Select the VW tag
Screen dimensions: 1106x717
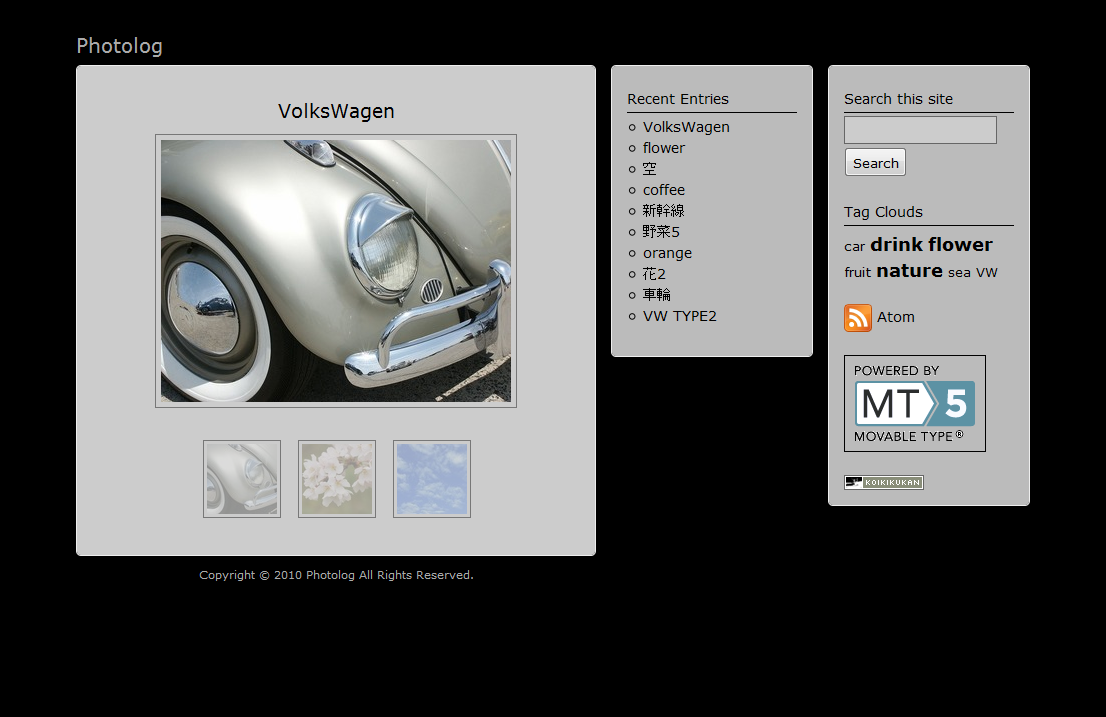(987, 273)
